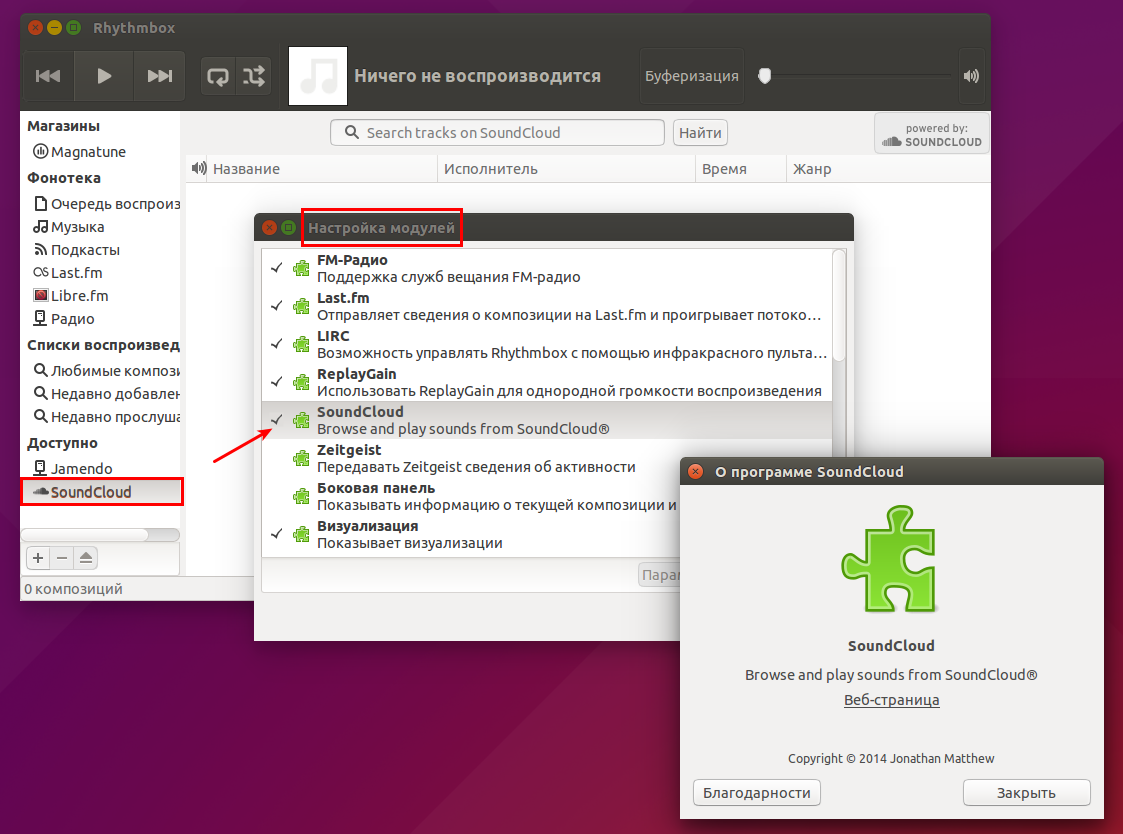
Task: Click the SoundCloud plugin puzzle icon
Action: coord(302,421)
